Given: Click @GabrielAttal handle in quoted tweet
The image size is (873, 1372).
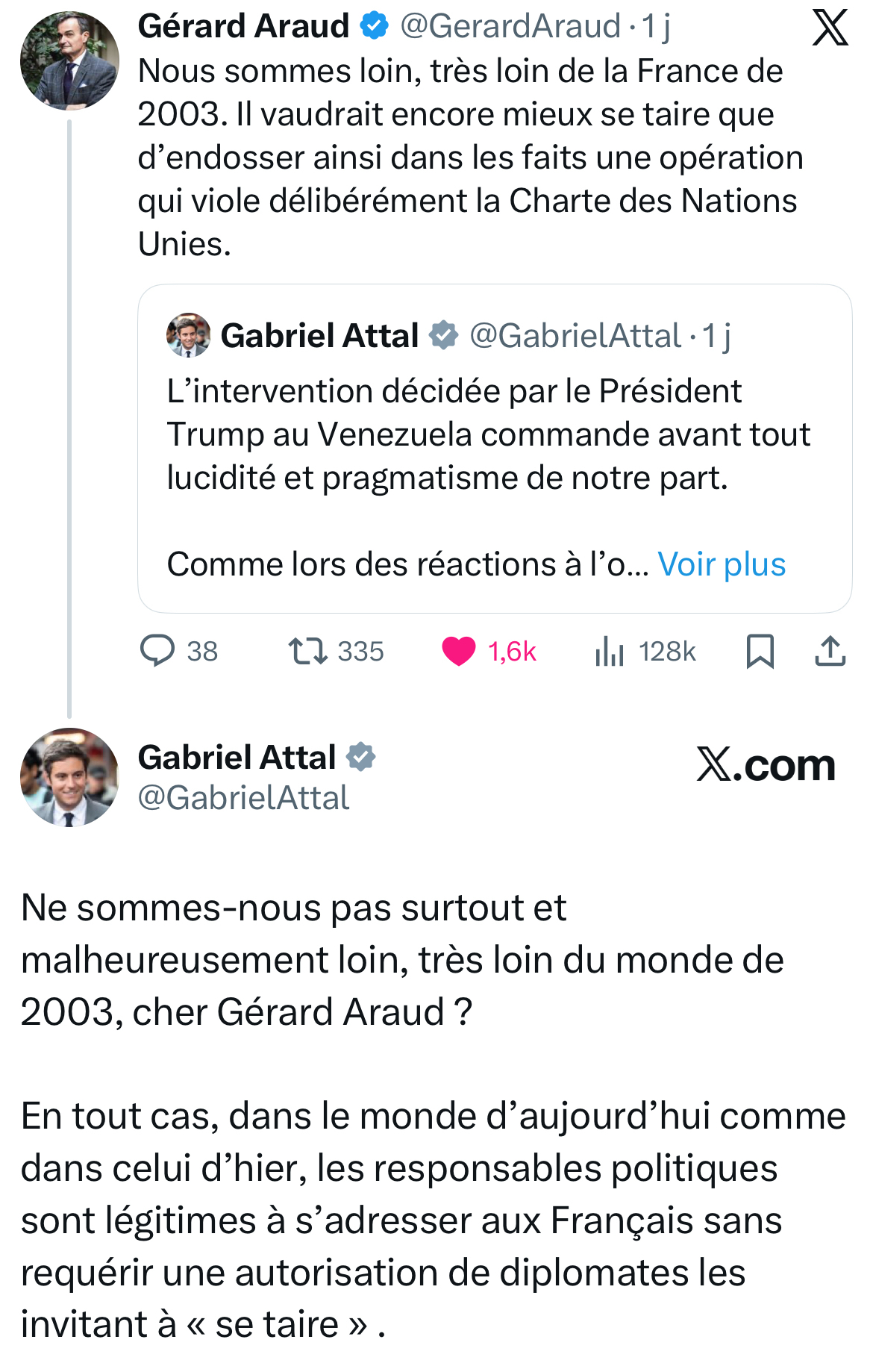Looking at the screenshot, I should [575, 336].
